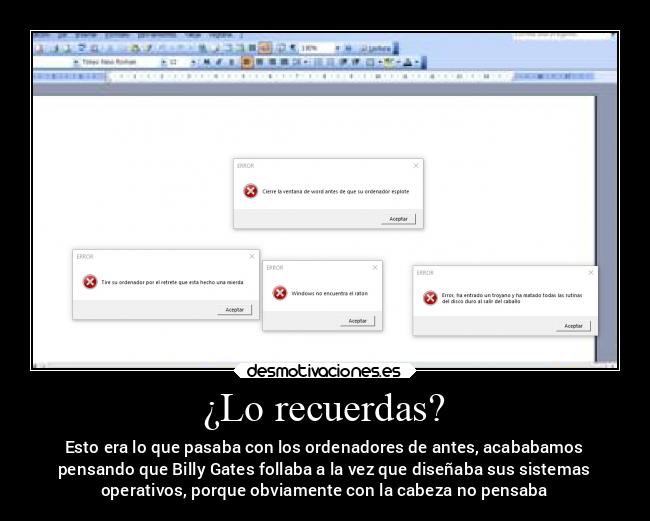Click the ERROR title of the trojan dialog
The width and height of the screenshot is (650, 521).
[x=425, y=273]
